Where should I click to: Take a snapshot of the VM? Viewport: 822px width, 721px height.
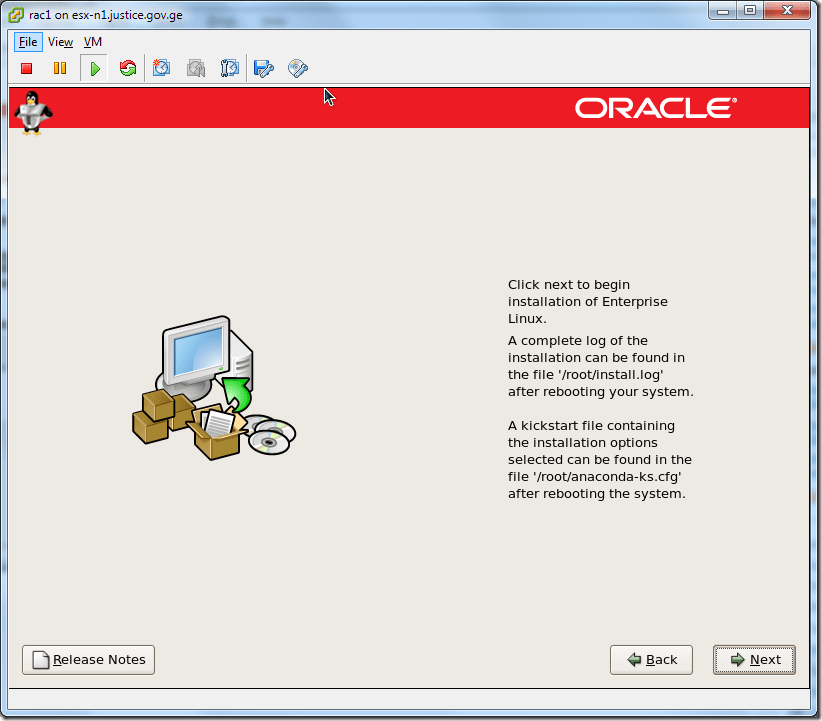pos(162,67)
